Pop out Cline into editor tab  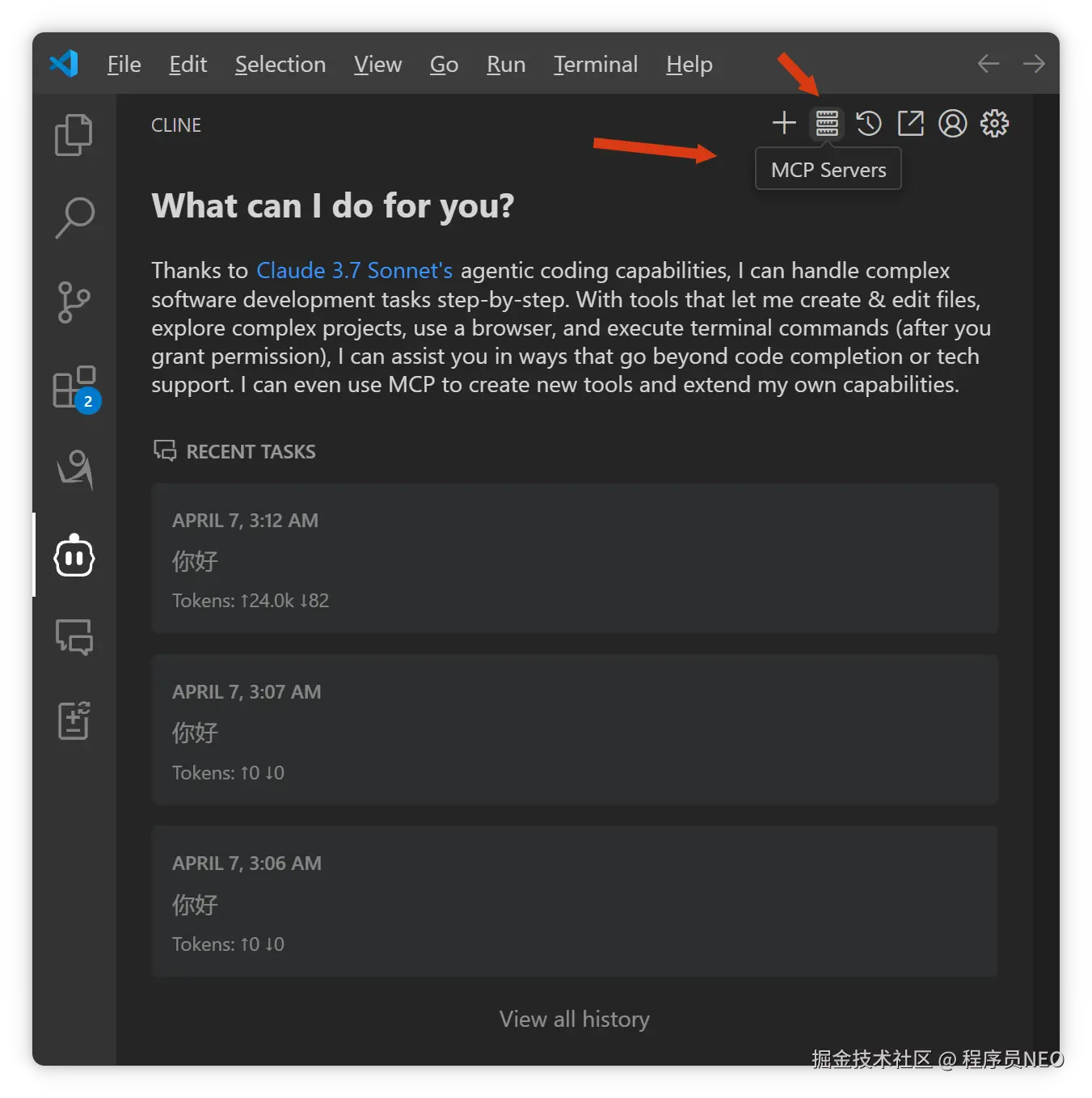pos(911,123)
